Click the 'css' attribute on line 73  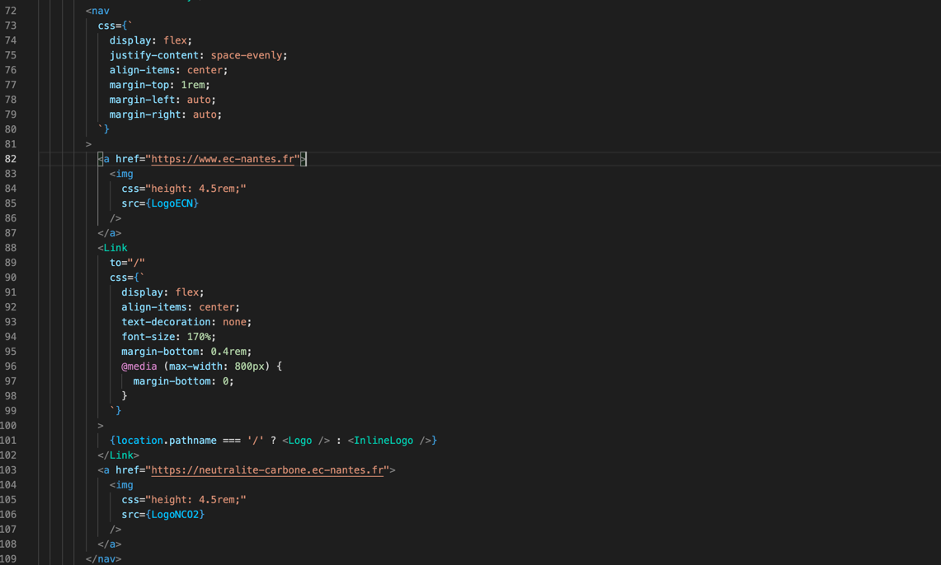(106, 26)
